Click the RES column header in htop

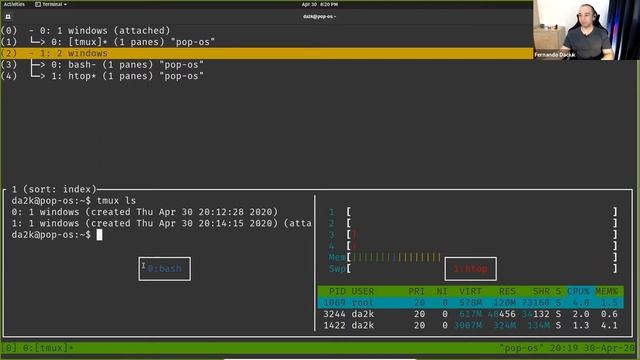pyautogui.click(x=507, y=291)
